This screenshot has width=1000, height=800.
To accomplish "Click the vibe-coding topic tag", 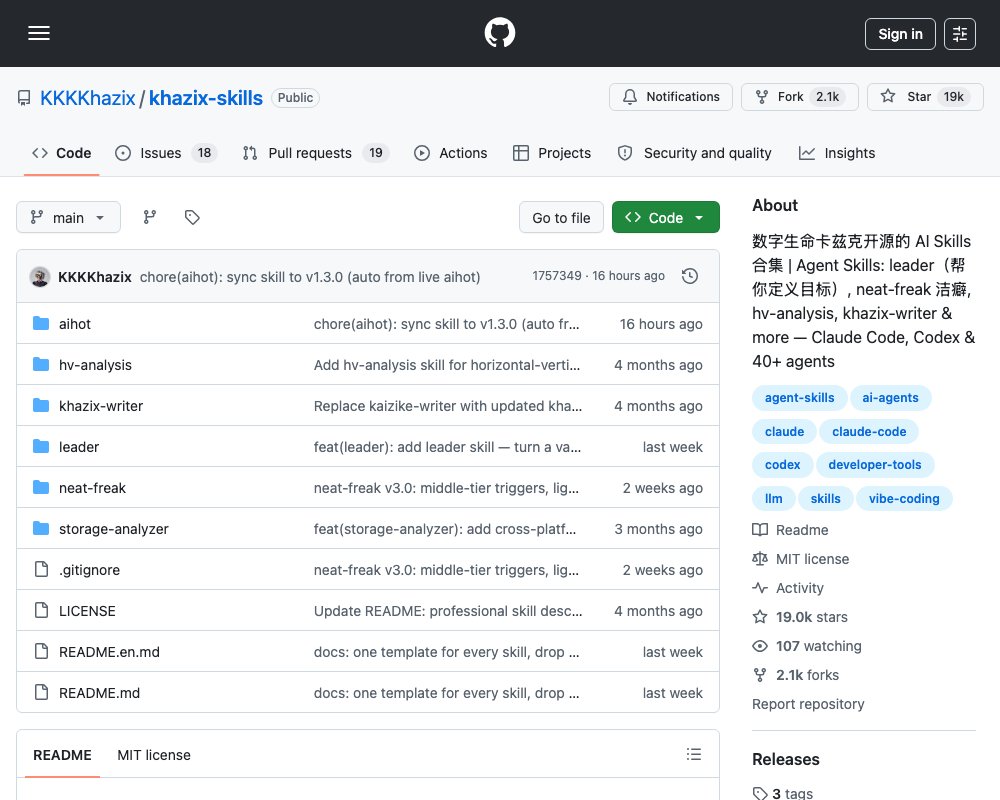I will coord(904,499).
